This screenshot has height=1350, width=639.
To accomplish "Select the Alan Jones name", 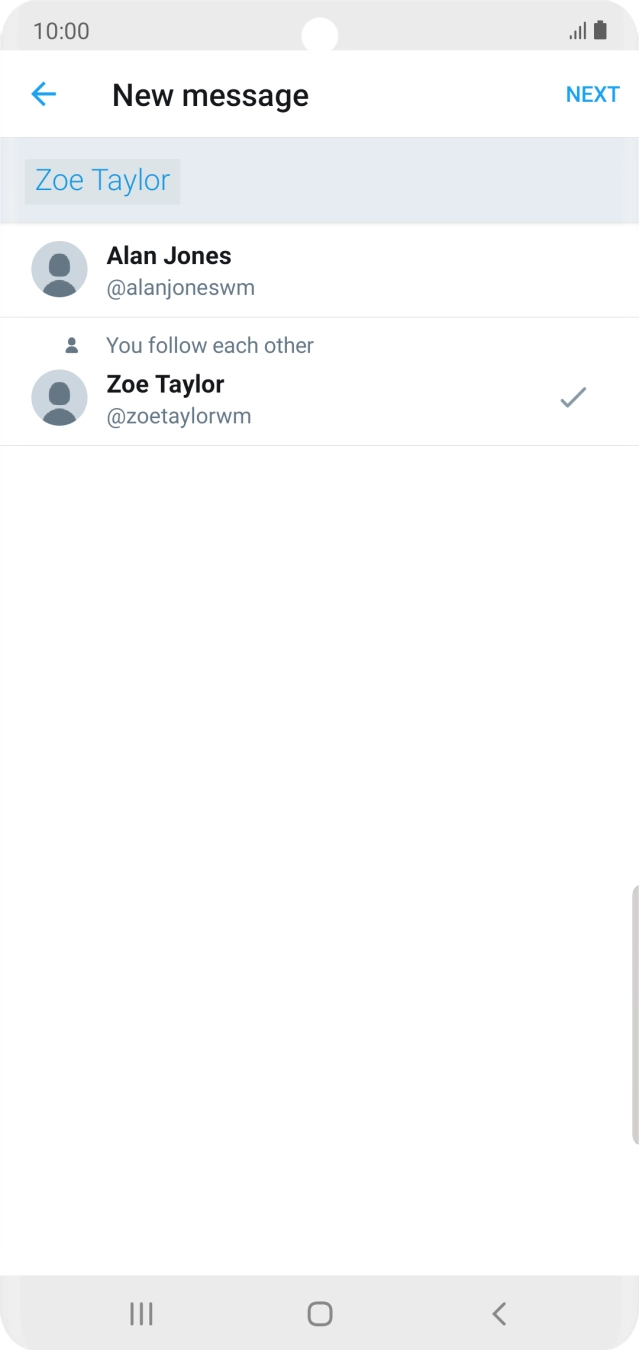I will coord(169,256).
